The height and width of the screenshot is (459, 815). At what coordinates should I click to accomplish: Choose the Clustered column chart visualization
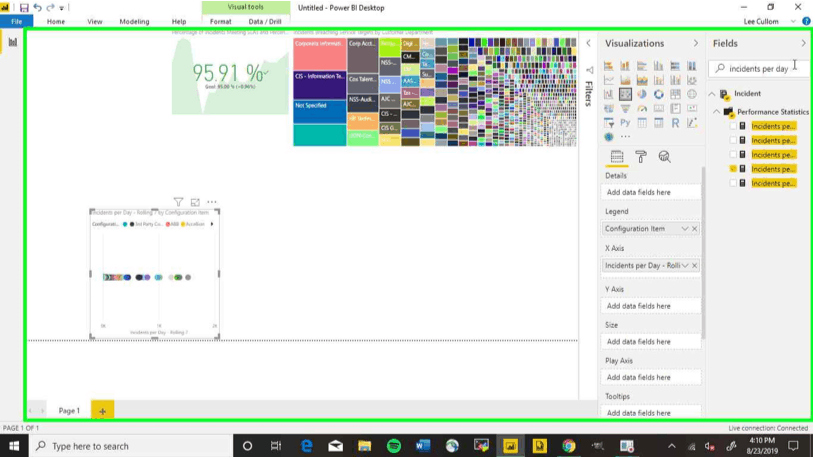659,66
